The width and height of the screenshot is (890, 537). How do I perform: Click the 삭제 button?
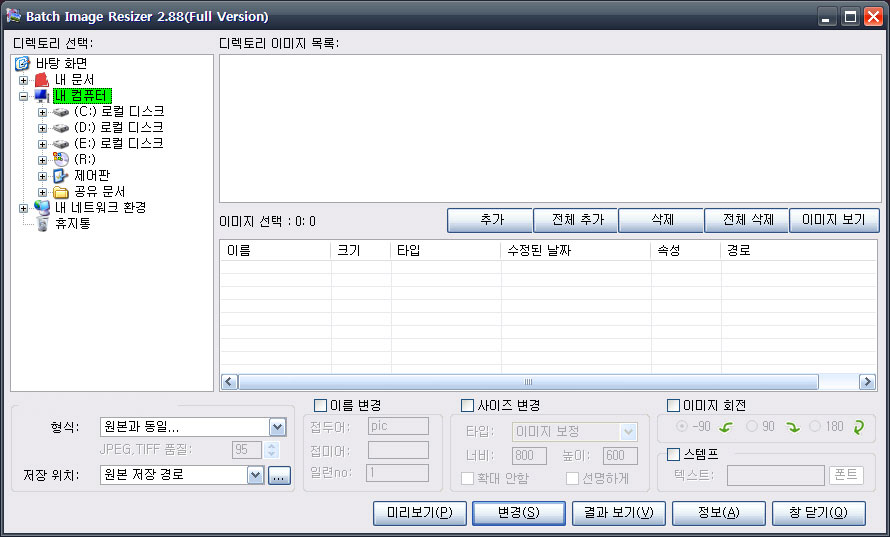pyautogui.click(x=661, y=220)
